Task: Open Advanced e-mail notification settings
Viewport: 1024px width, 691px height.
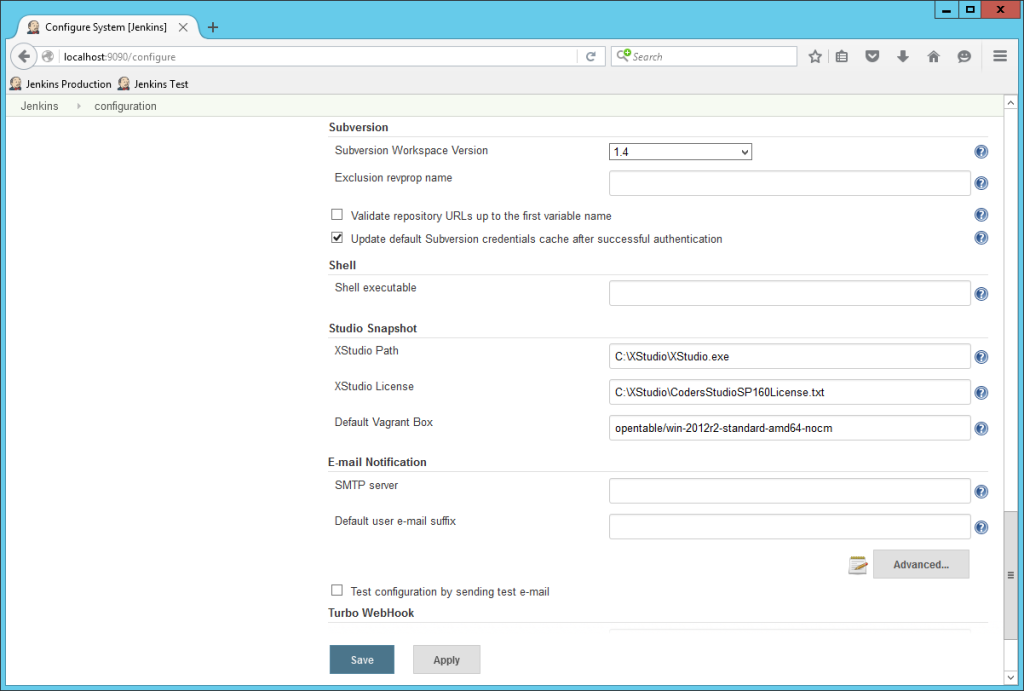Action: pos(920,564)
